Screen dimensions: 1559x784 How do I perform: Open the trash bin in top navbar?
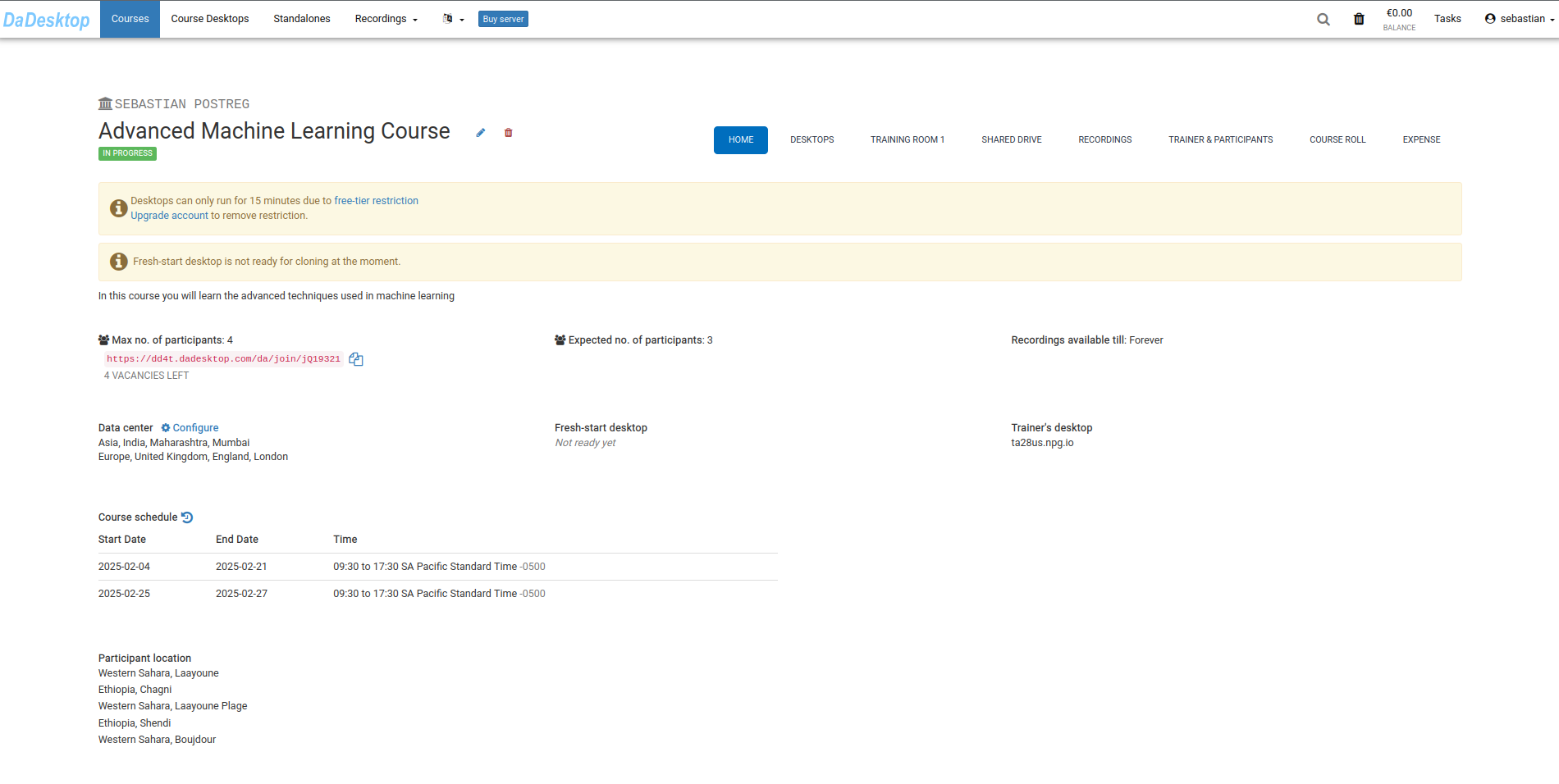coord(1359,19)
